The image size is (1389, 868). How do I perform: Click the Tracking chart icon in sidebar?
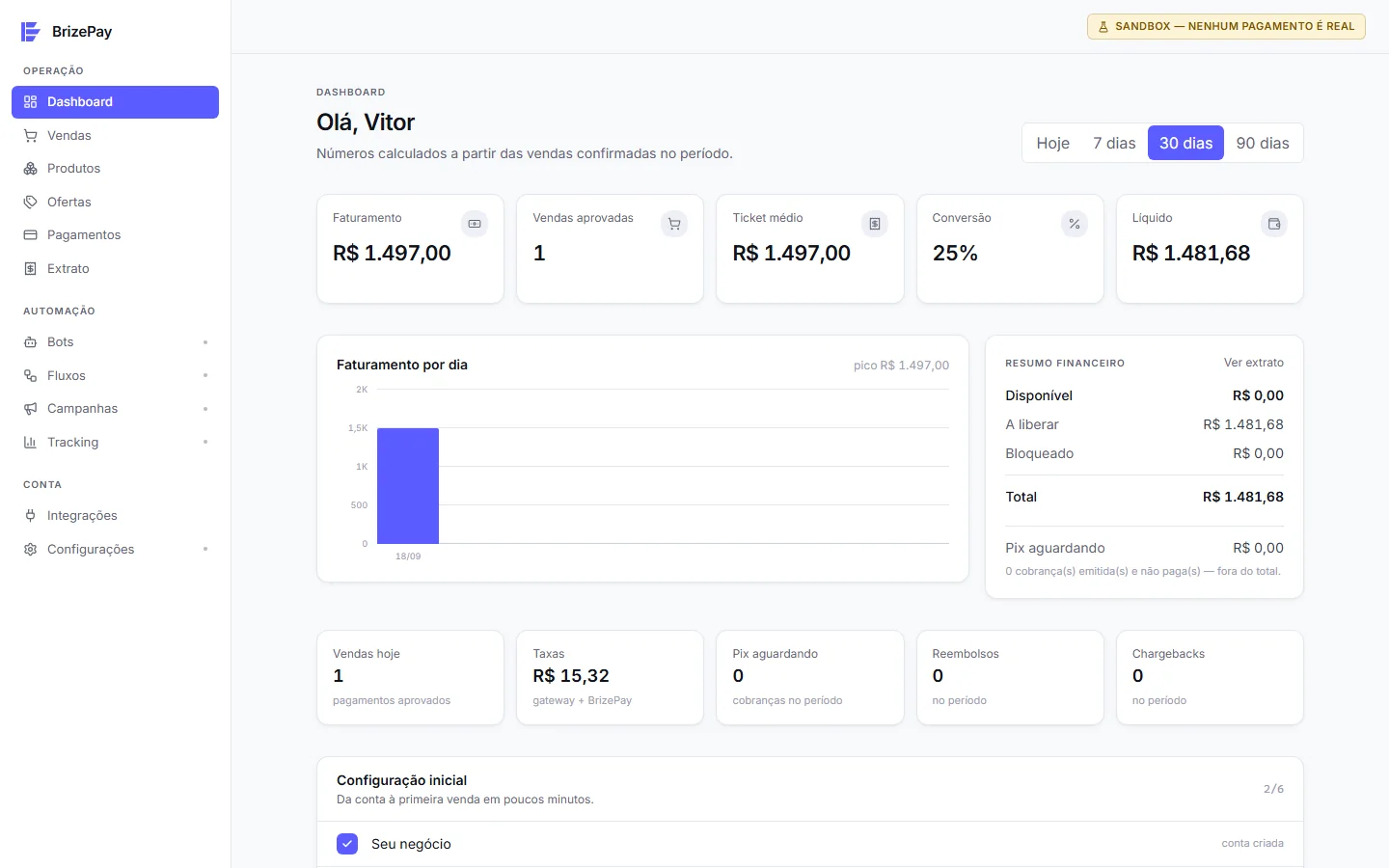click(30, 443)
